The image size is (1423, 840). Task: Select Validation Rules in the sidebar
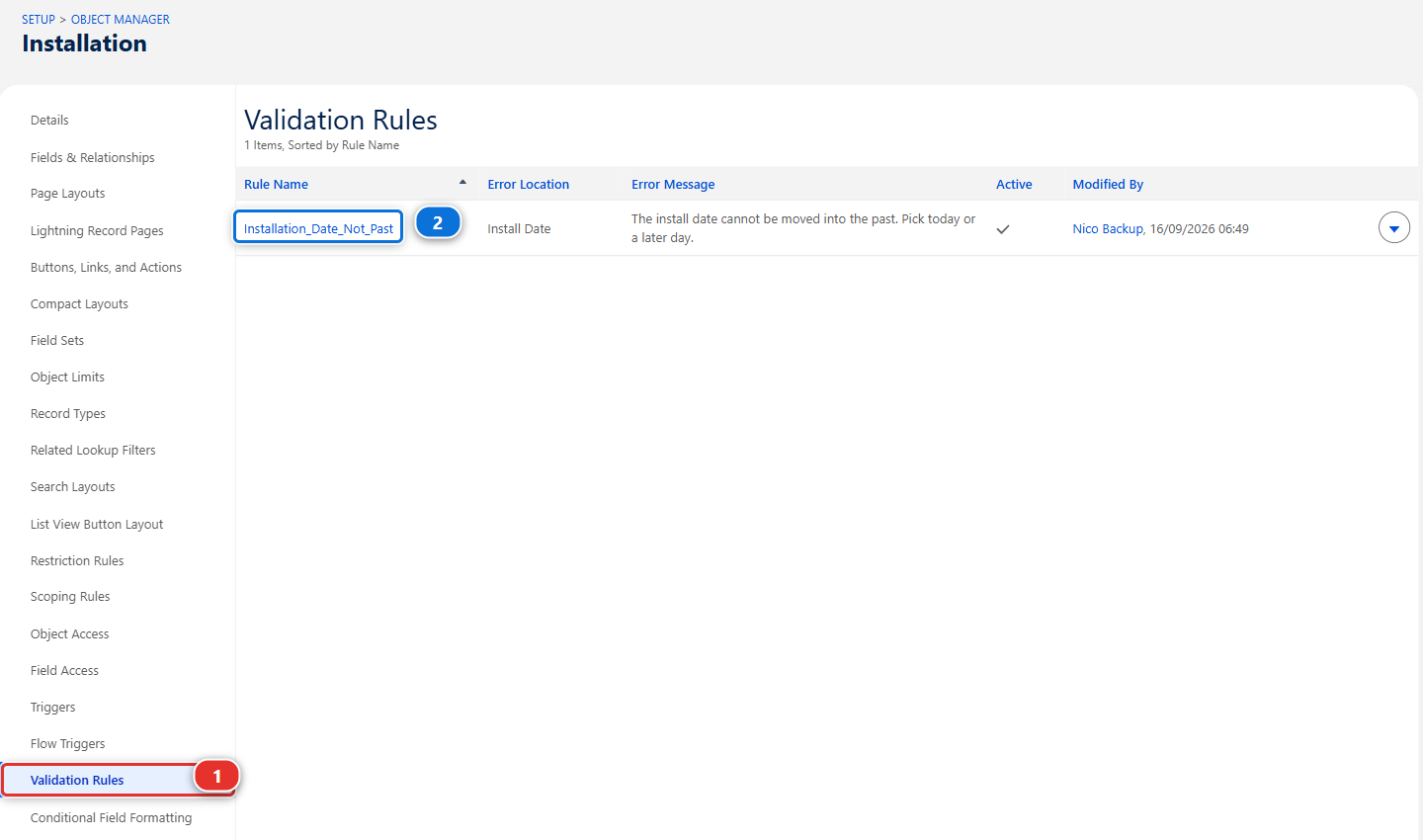(77, 780)
